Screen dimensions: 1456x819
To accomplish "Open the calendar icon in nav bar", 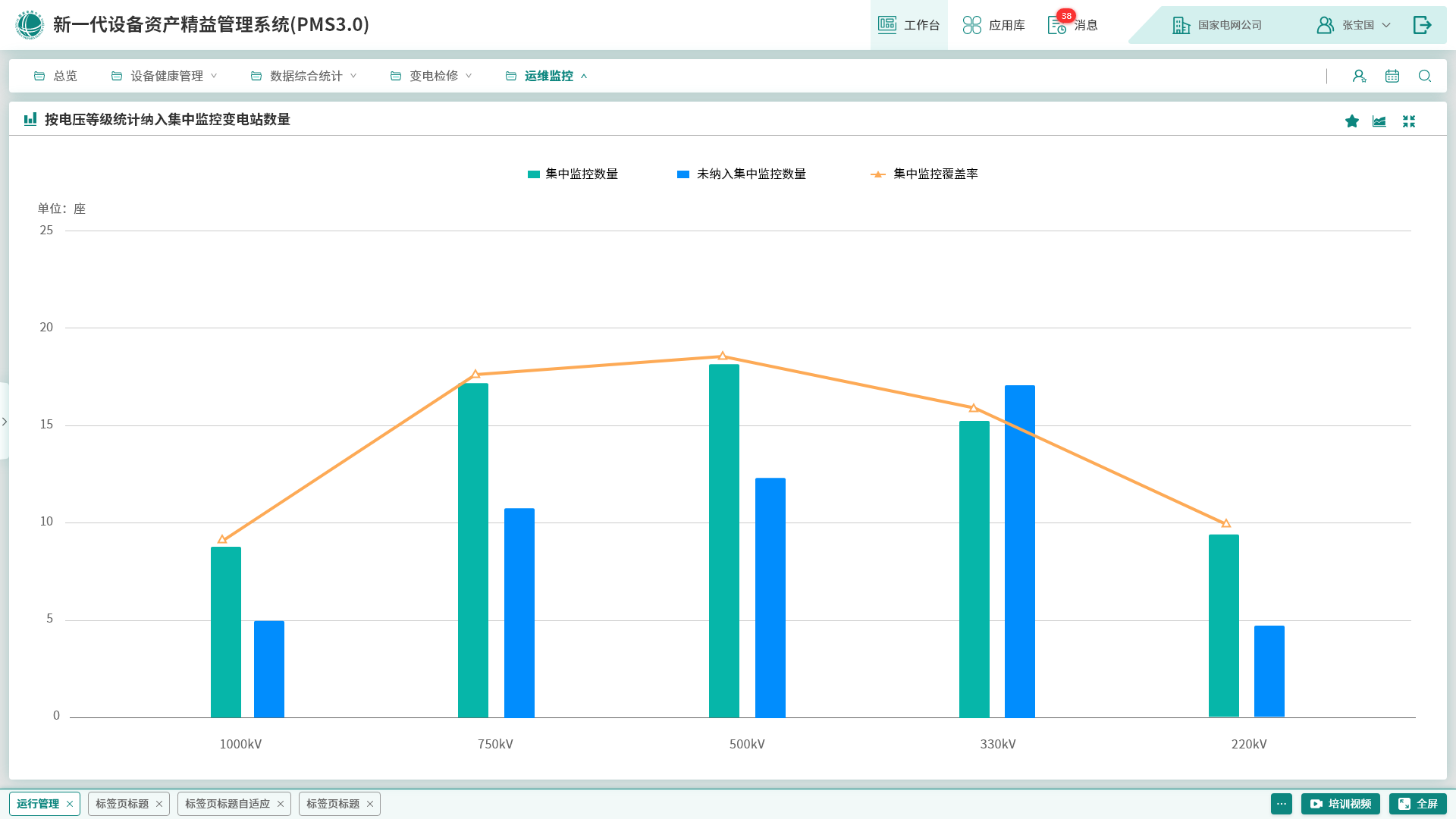I will [x=1392, y=76].
